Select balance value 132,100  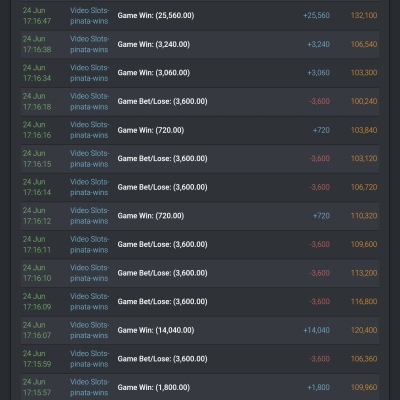tap(364, 16)
